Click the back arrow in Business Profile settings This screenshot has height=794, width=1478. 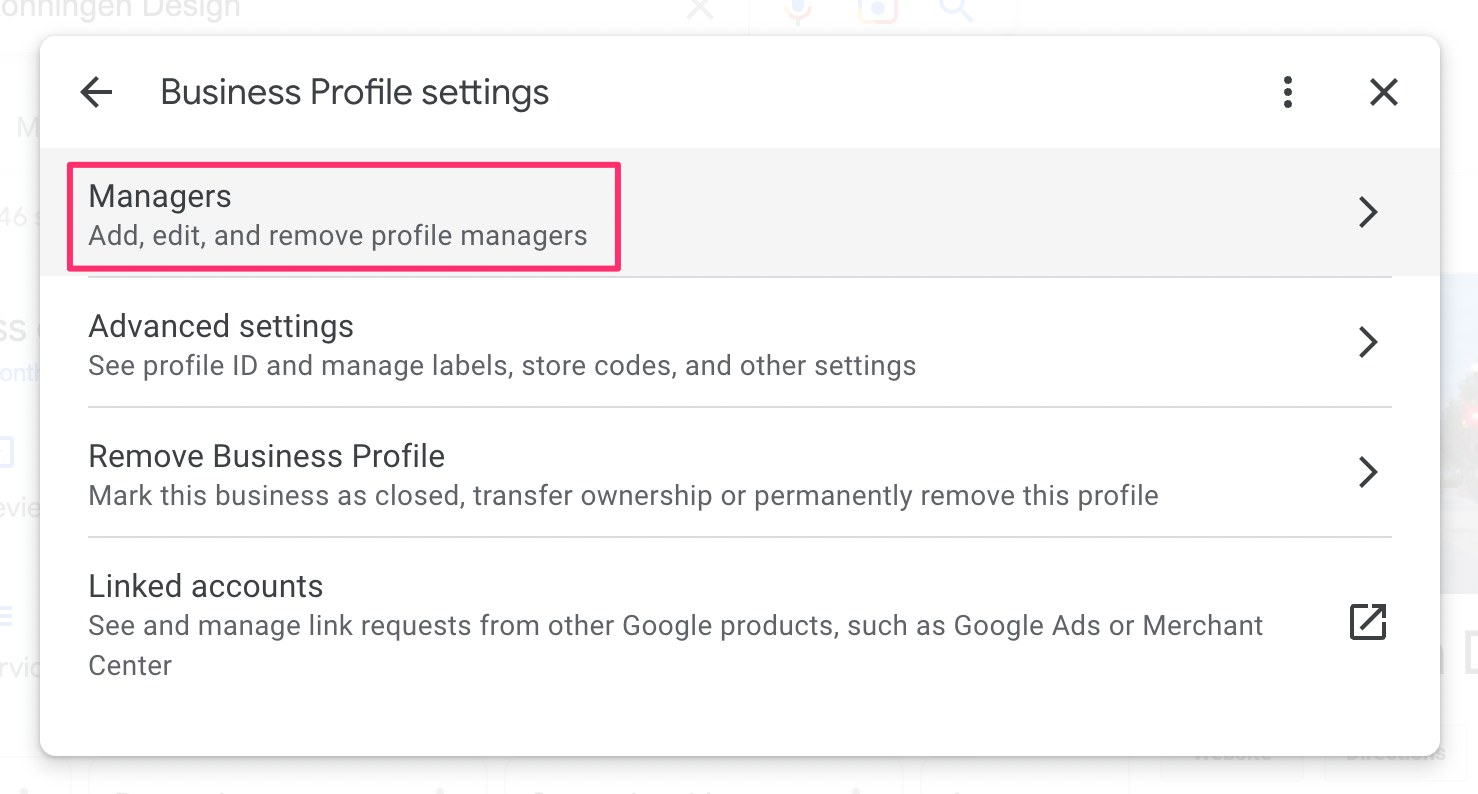point(96,93)
